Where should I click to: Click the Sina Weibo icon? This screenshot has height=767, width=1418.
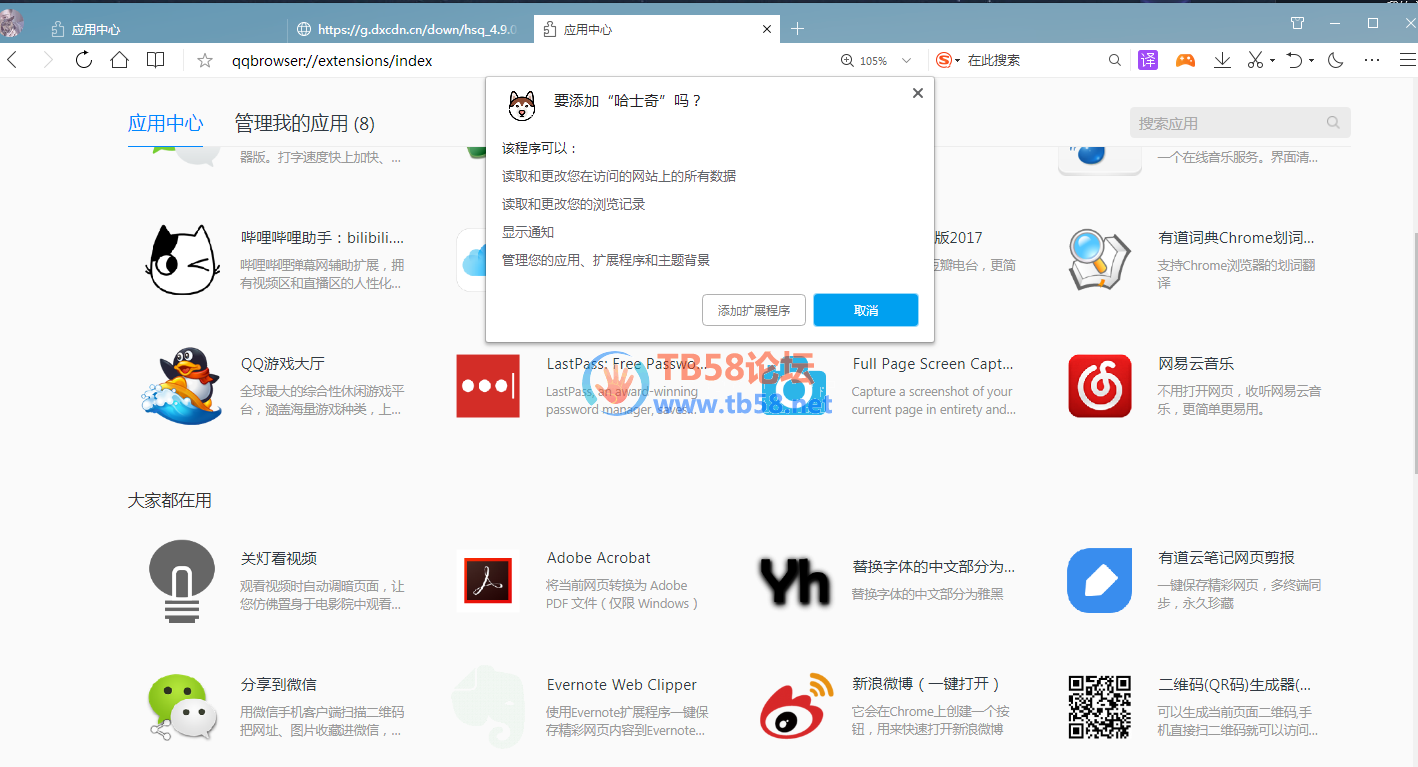796,706
